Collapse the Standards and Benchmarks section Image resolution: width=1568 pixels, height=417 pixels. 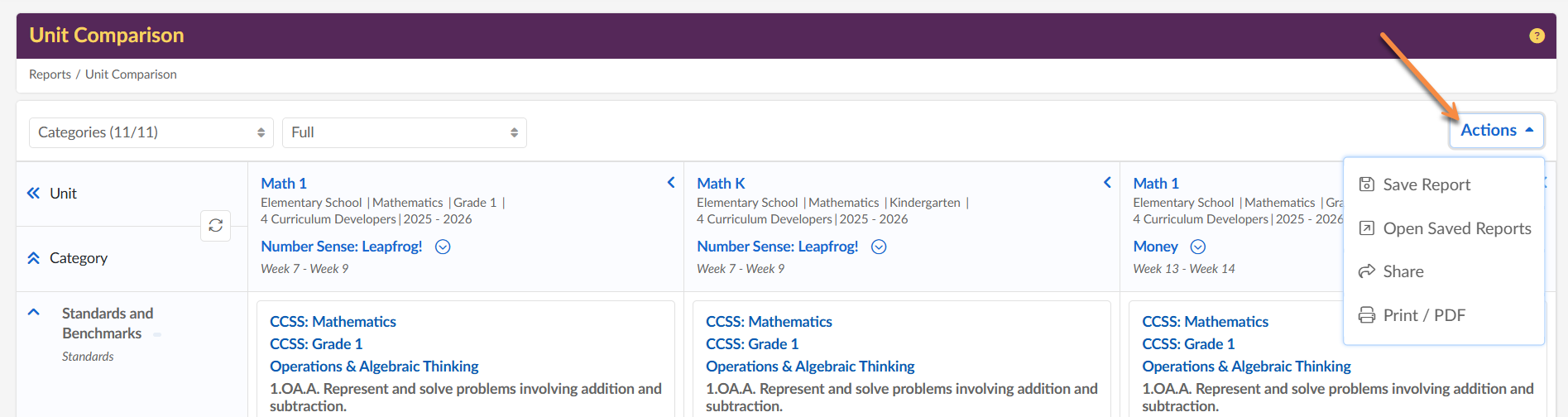tap(34, 313)
